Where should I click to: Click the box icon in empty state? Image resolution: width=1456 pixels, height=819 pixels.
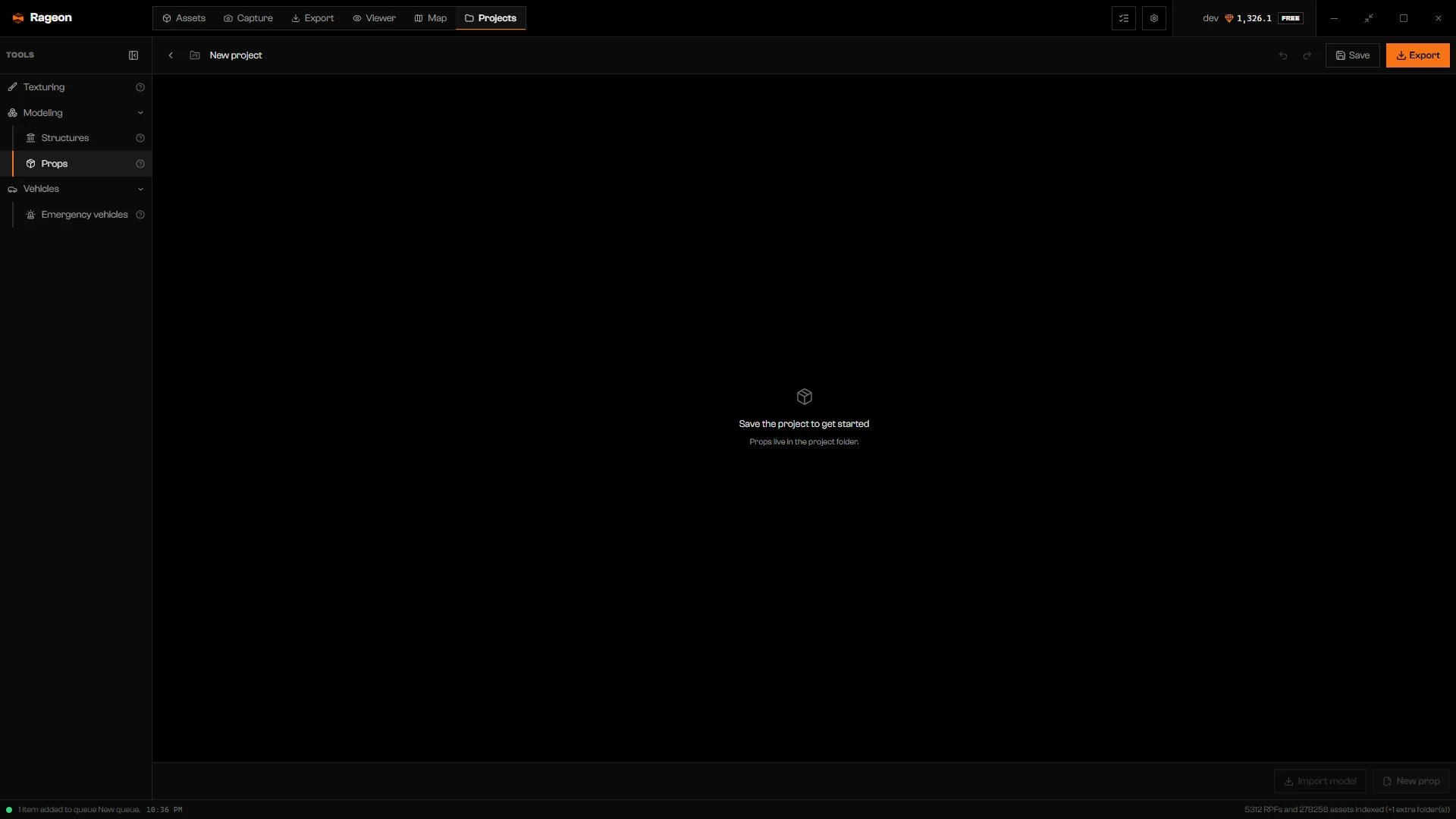click(x=805, y=397)
